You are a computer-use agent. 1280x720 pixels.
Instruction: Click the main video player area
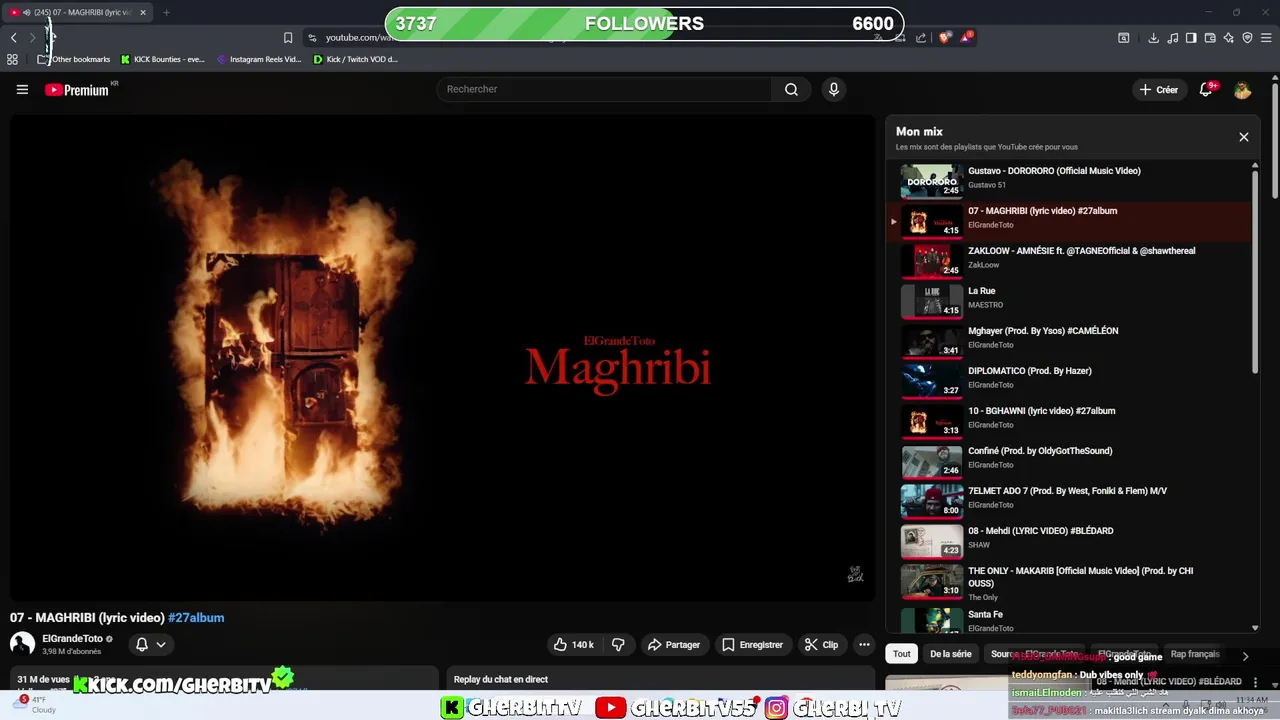(x=442, y=358)
